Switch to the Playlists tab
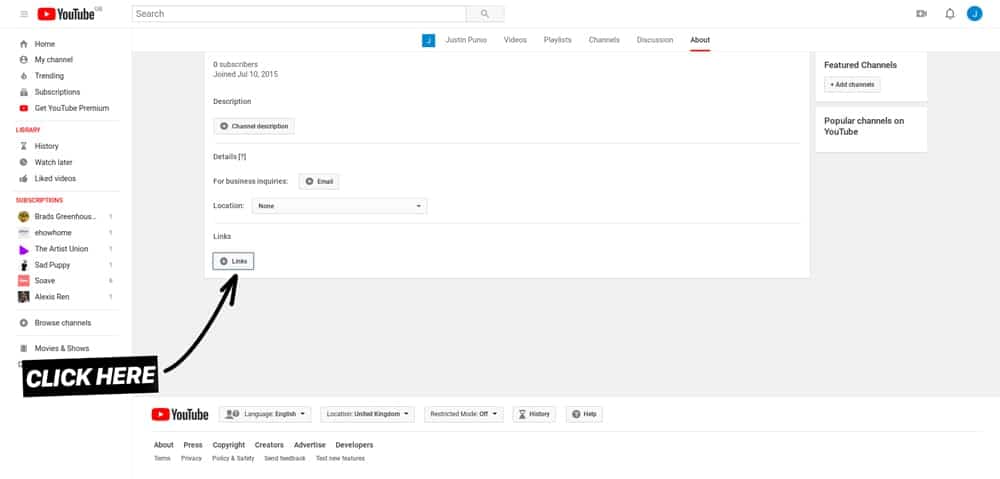Image resolution: width=1000 pixels, height=479 pixels. [x=557, y=40]
